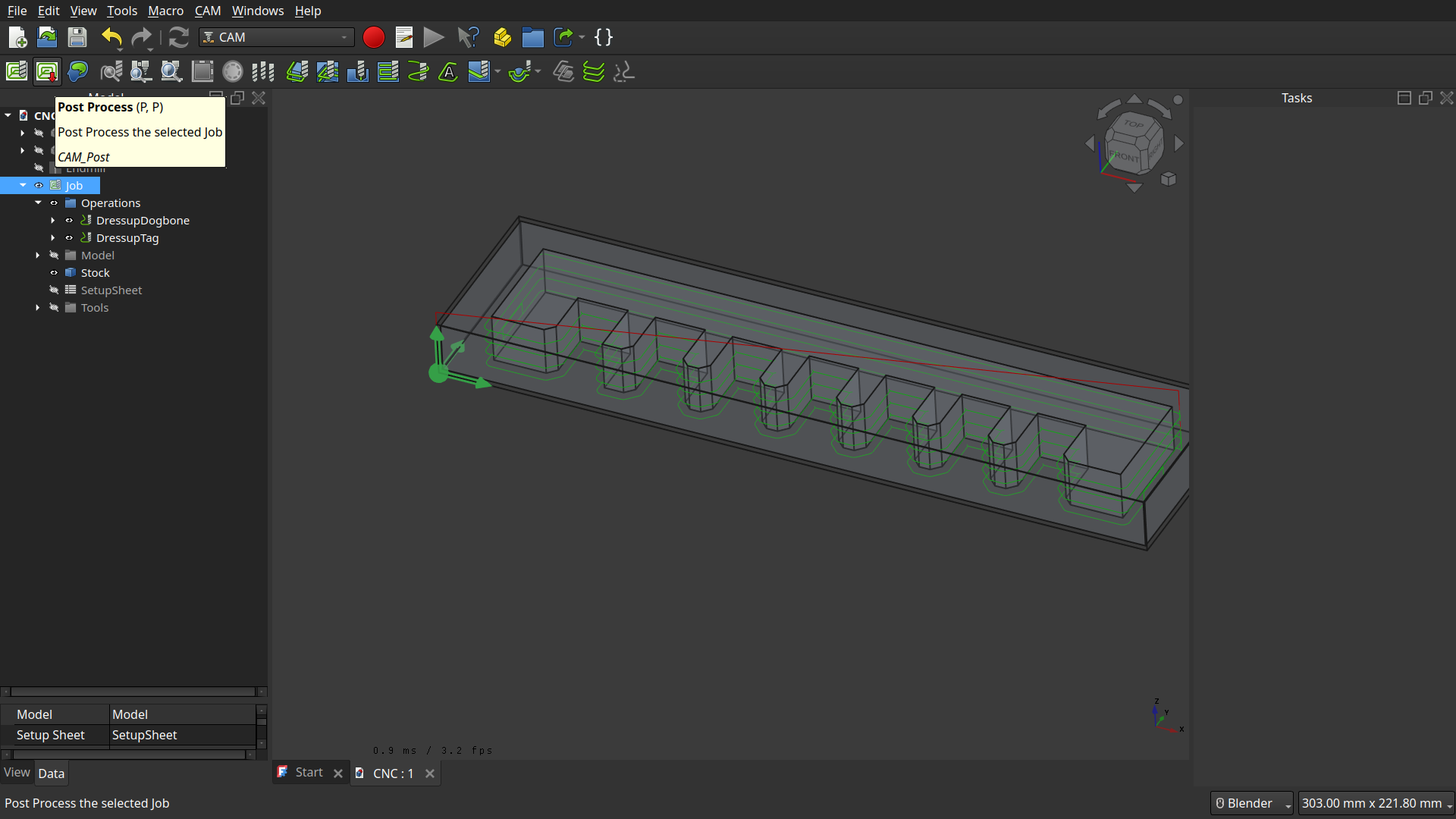Add a Pocket Shape operation
Screen dimensions: 1456x819
328,72
